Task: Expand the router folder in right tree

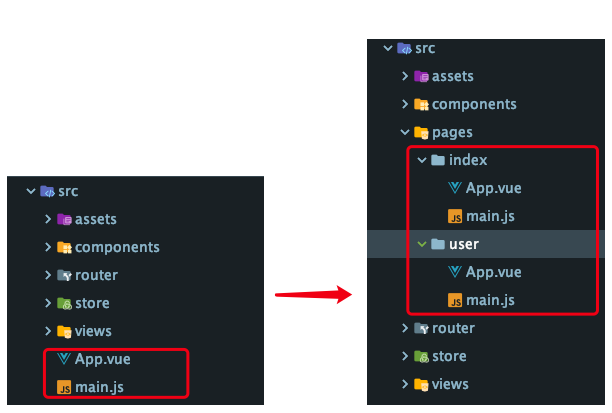Action: pyautogui.click(x=405, y=328)
